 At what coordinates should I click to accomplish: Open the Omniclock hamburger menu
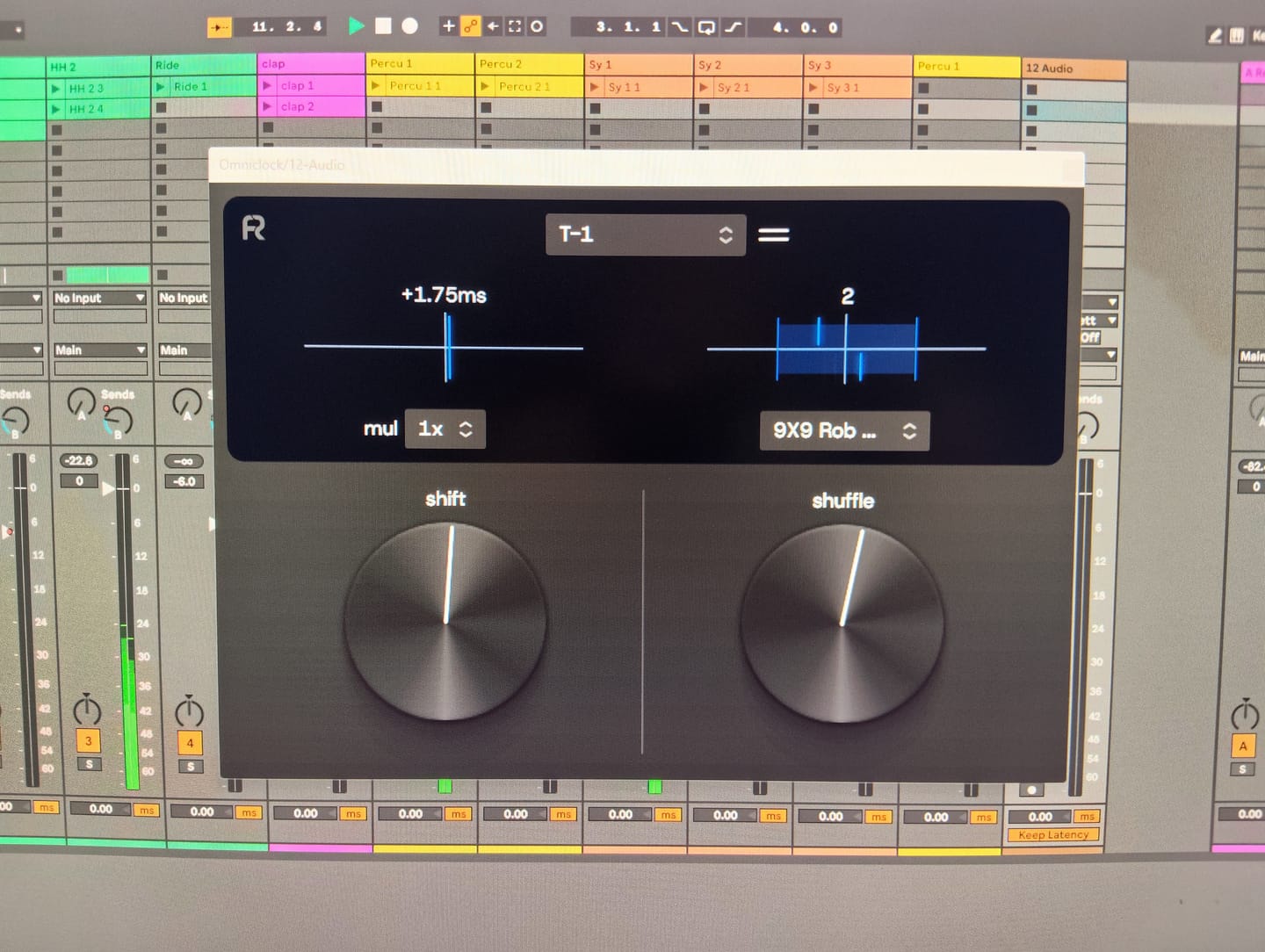pyautogui.click(x=774, y=234)
